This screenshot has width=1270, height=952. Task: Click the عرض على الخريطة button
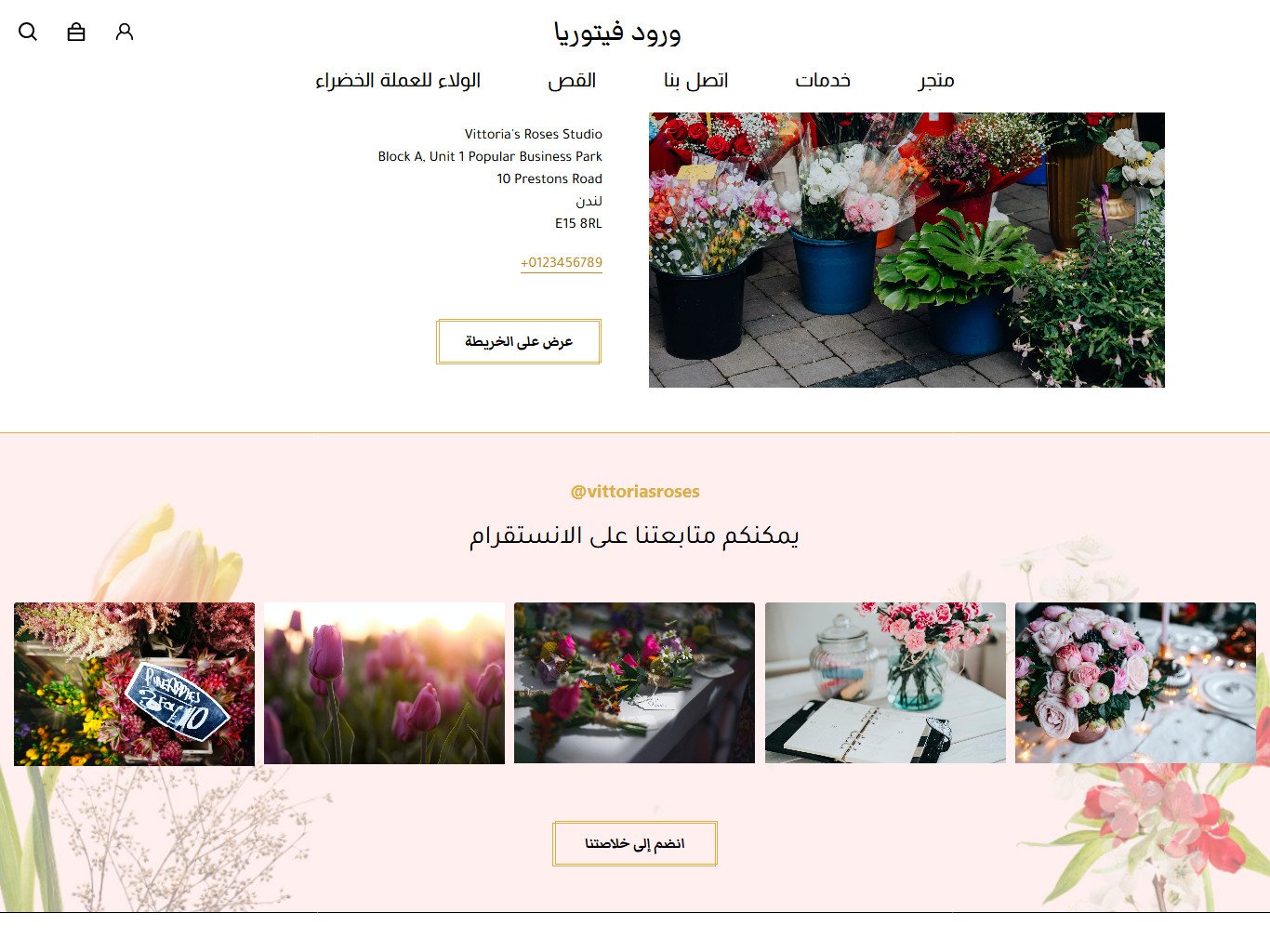pyautogui.click(x=519, y=341)
